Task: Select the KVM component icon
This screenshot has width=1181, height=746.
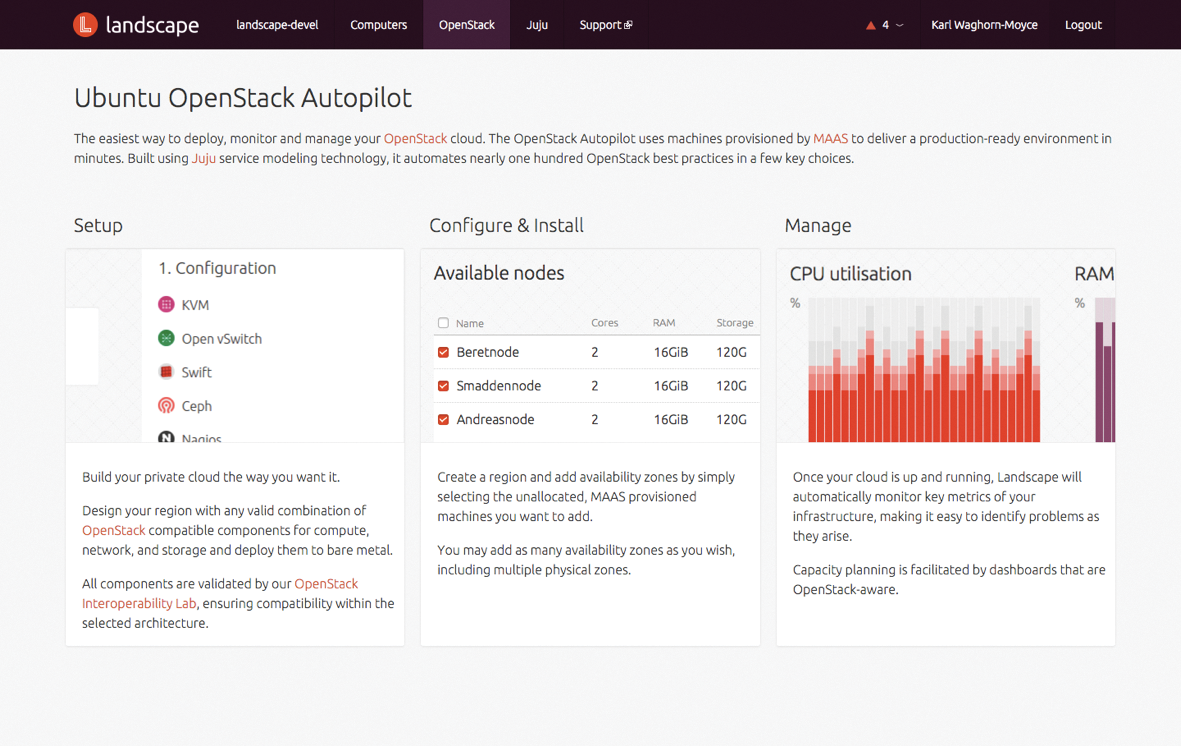Action: (x=166, y=304)
